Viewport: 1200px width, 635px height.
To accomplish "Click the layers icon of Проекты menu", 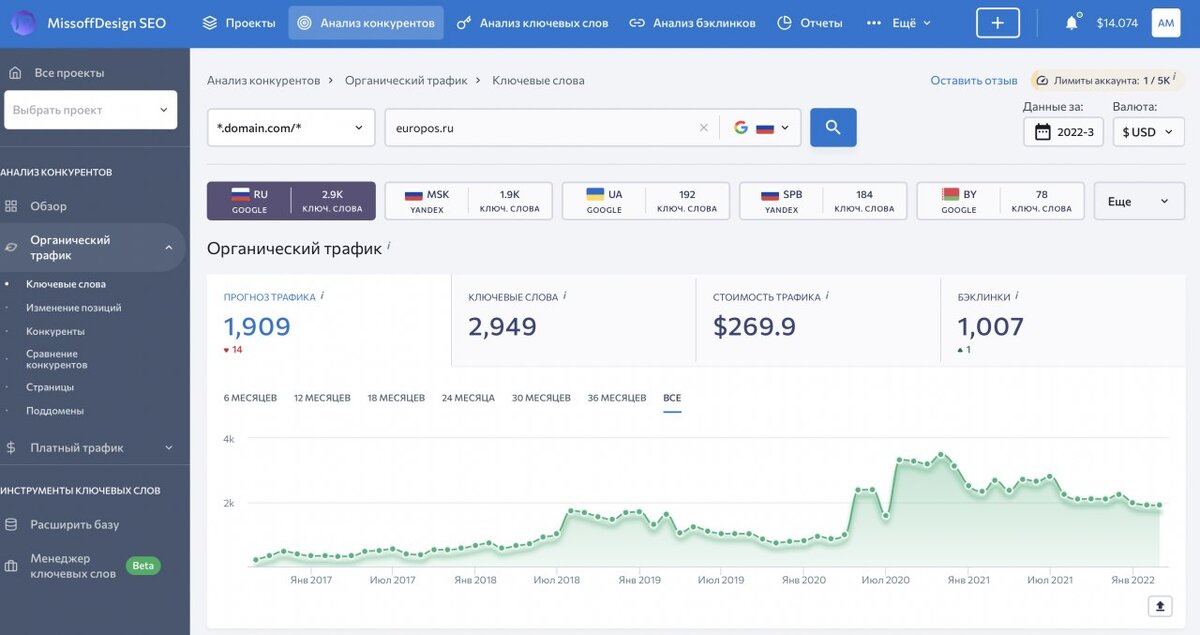I will point(209,22).
